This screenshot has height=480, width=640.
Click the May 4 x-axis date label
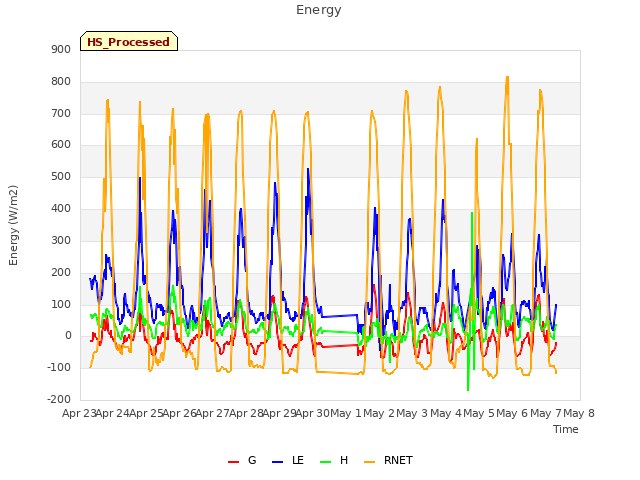[446, 413]
